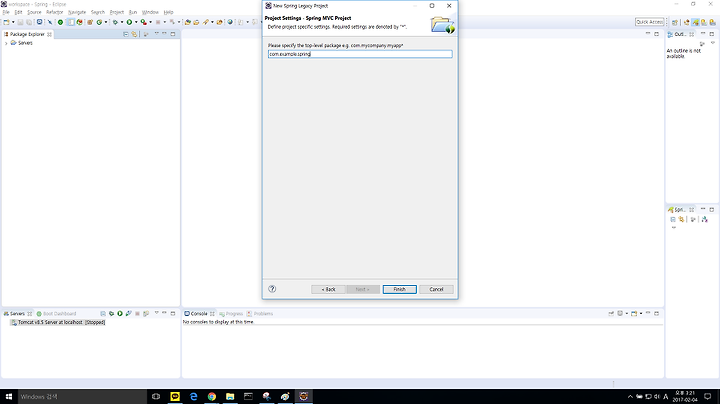Click the Open Perspective toolbar icon

coord(675,22)
